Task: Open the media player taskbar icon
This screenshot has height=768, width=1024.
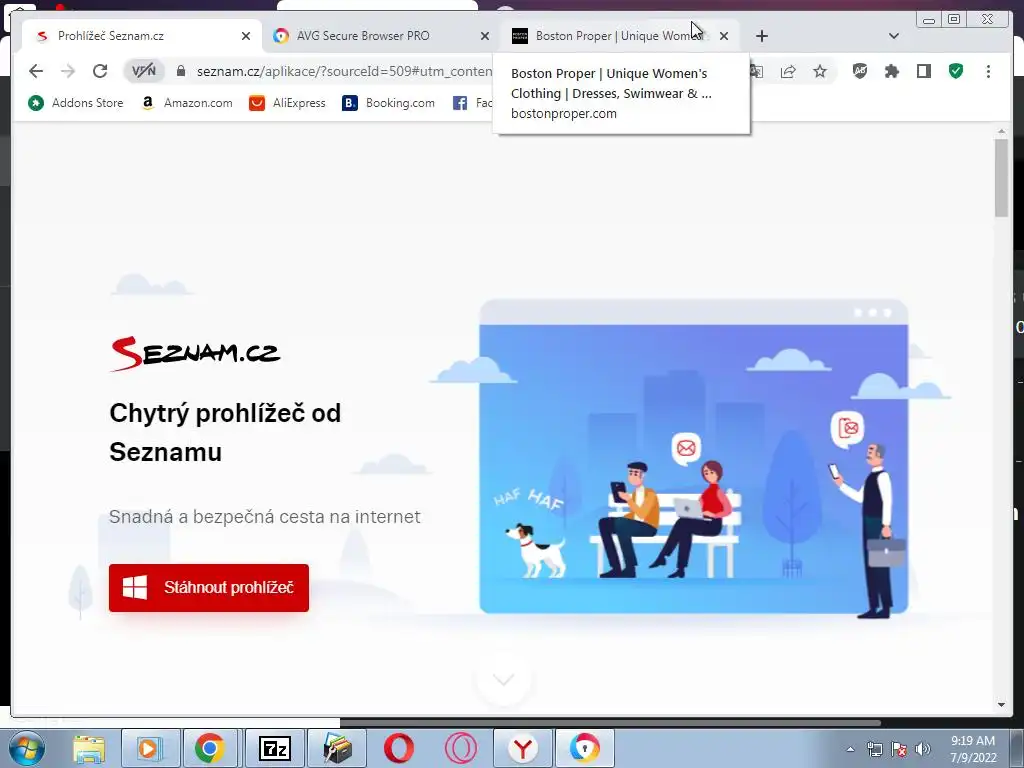Action: [150, 748]
